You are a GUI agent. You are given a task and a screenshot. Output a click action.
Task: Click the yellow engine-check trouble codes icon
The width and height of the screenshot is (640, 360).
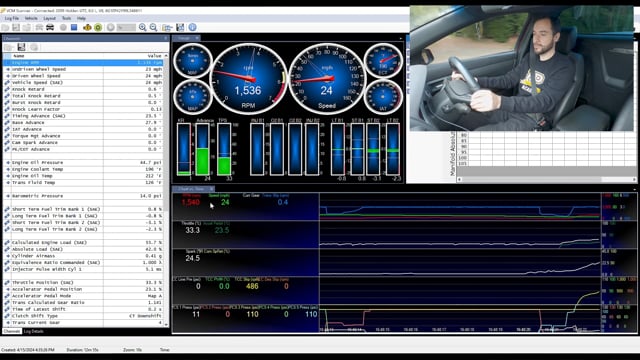[x=87, y=27]
